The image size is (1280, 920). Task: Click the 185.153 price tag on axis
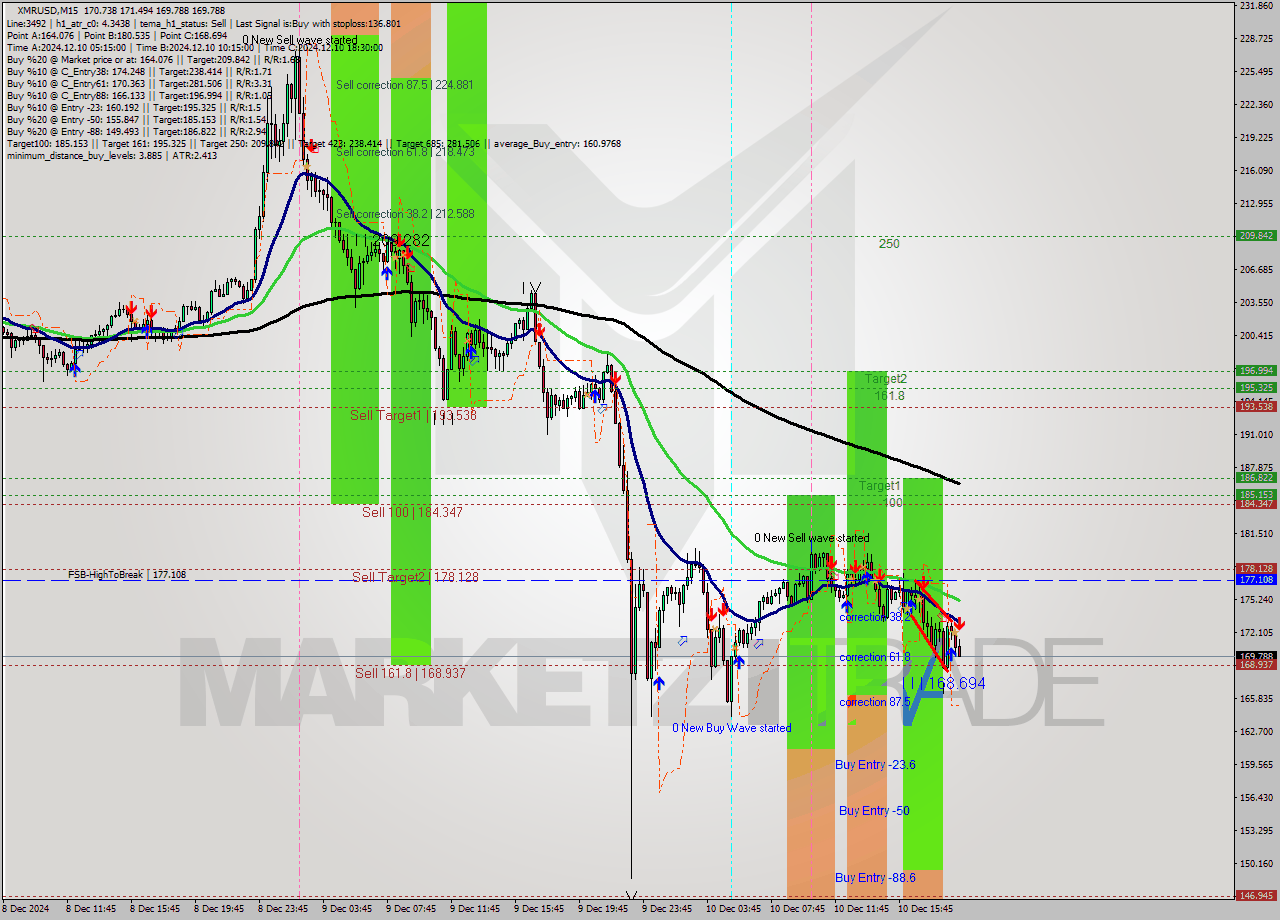click(x=1255, y=494)
